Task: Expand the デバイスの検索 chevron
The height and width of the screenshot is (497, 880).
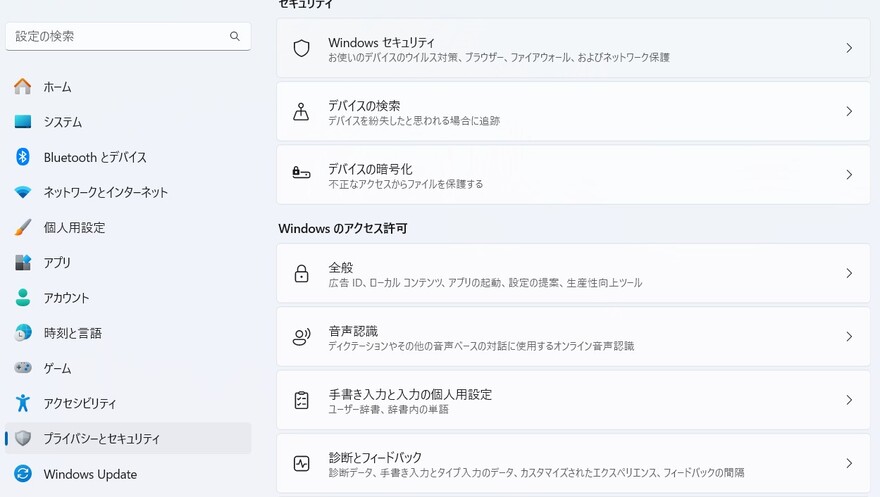Action: (x=849, y=112)
